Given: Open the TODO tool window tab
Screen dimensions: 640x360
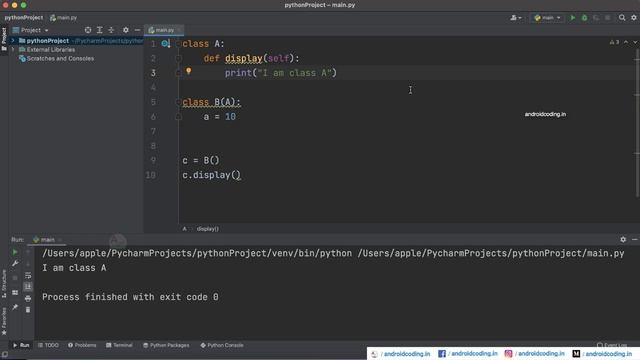Looking at the screenshot, I should coord(48,345).
